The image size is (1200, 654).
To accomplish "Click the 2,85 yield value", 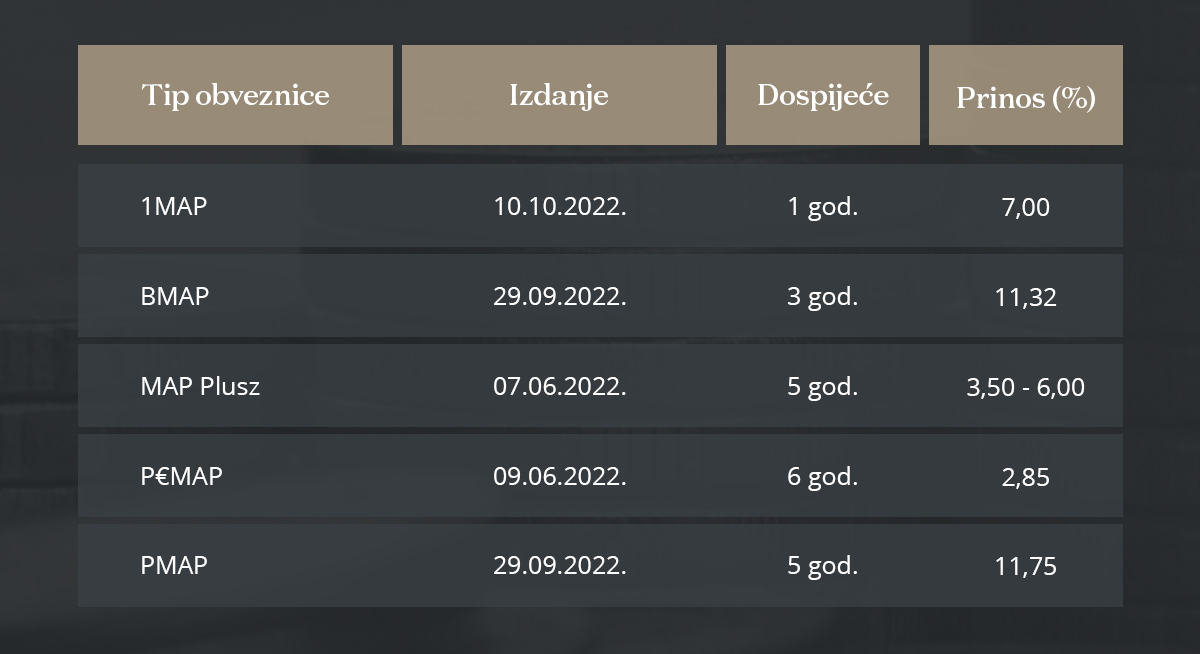I will (x=1026, y=477).
